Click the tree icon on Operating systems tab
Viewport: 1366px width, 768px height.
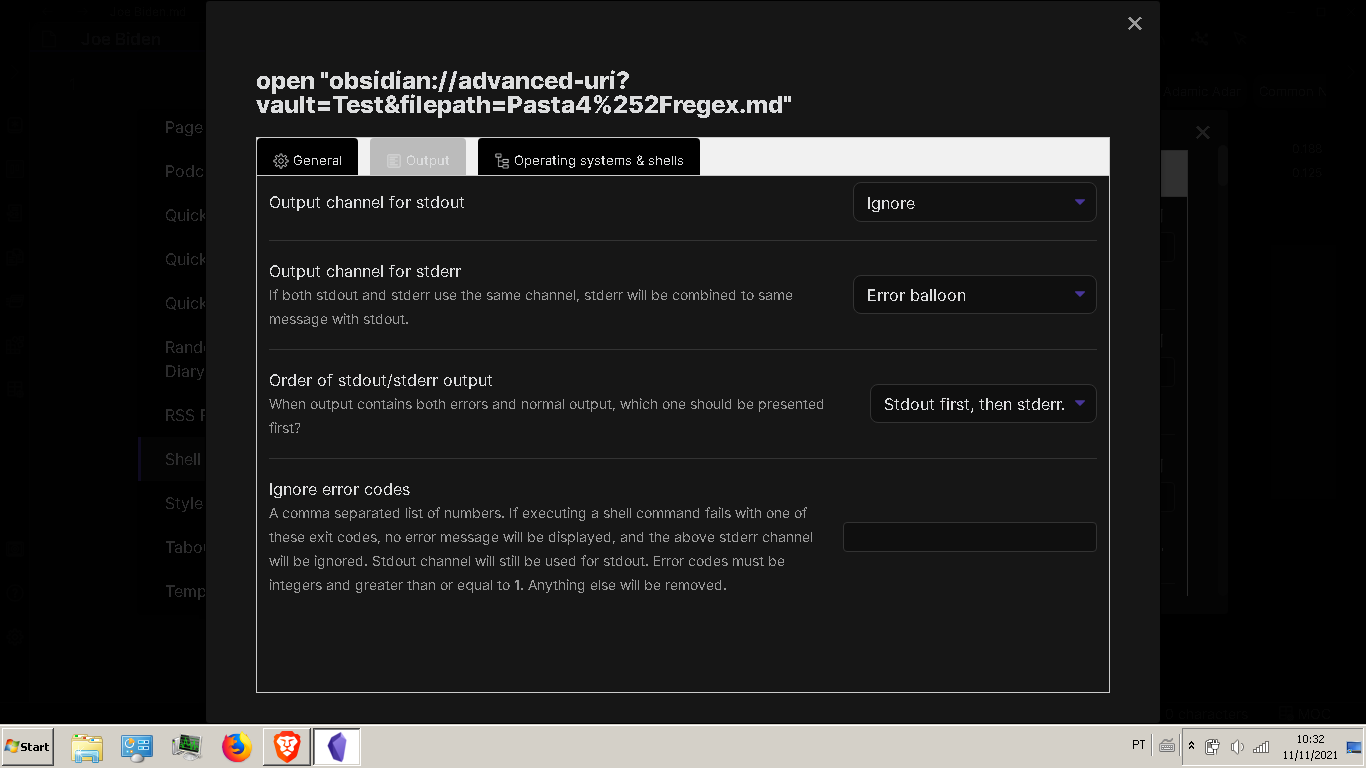(502, 161)
